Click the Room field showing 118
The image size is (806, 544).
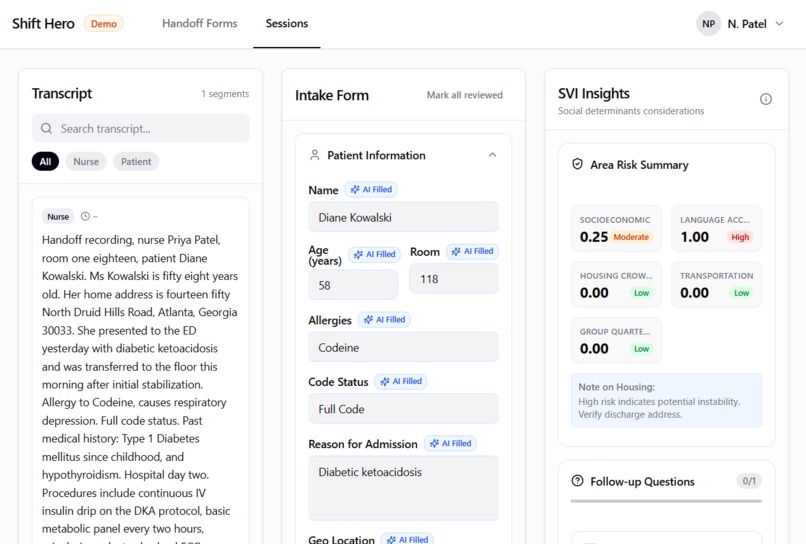(454, 279)
